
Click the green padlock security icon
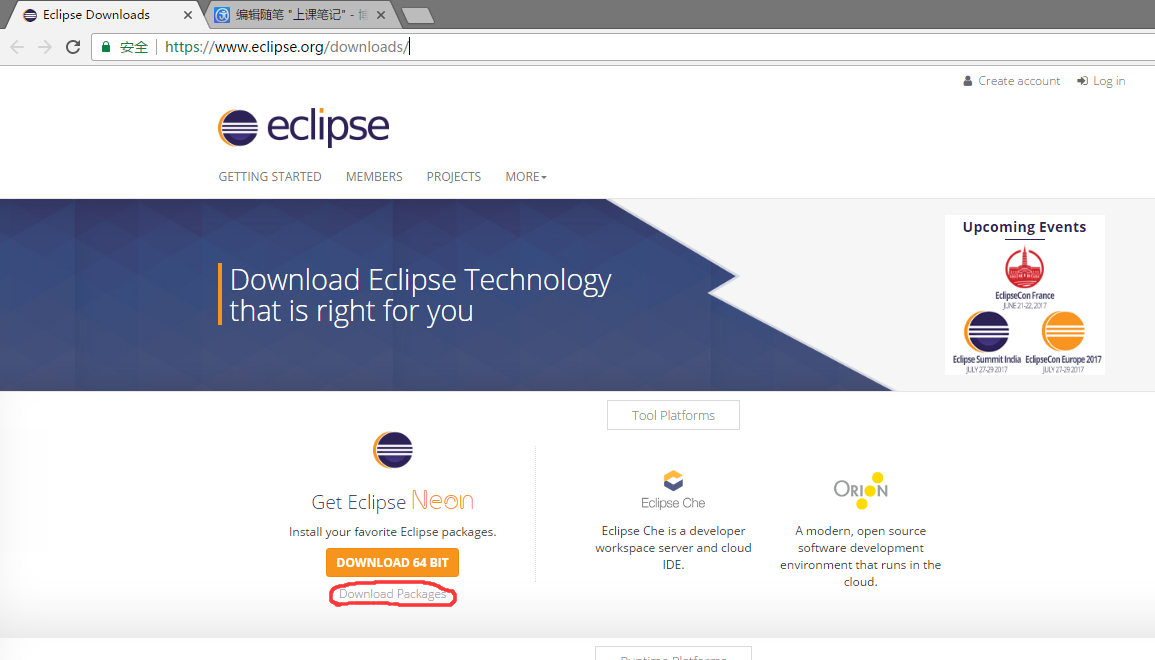106,47
